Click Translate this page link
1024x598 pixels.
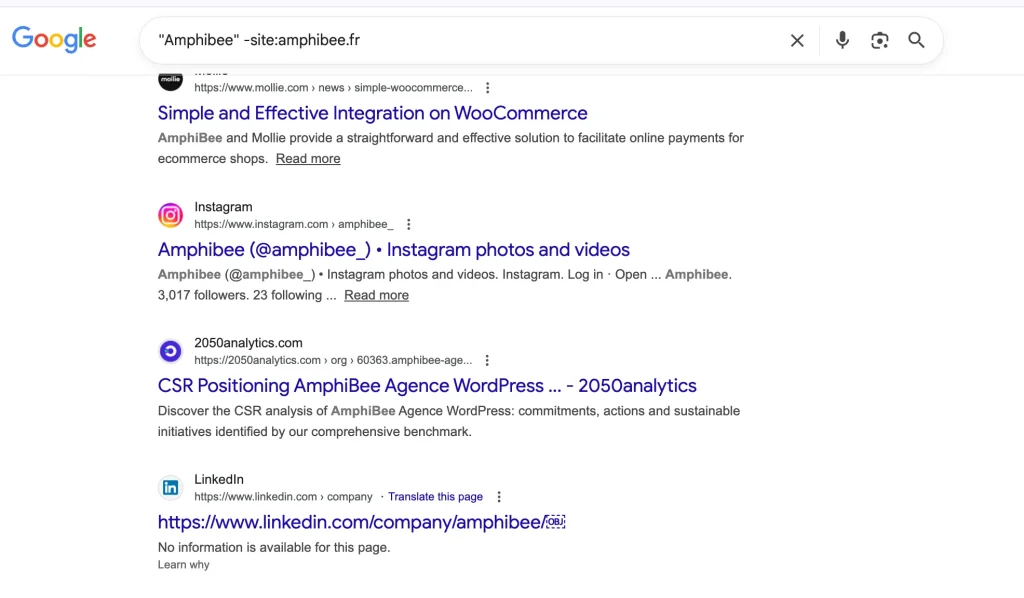point(435,497)
